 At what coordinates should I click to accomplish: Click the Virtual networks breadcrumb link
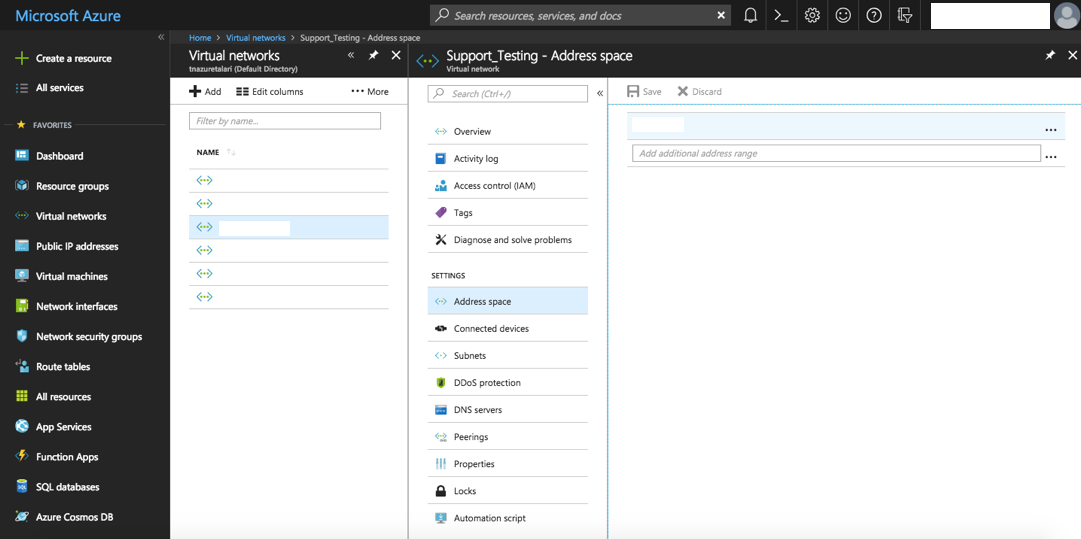click(255, 38)
